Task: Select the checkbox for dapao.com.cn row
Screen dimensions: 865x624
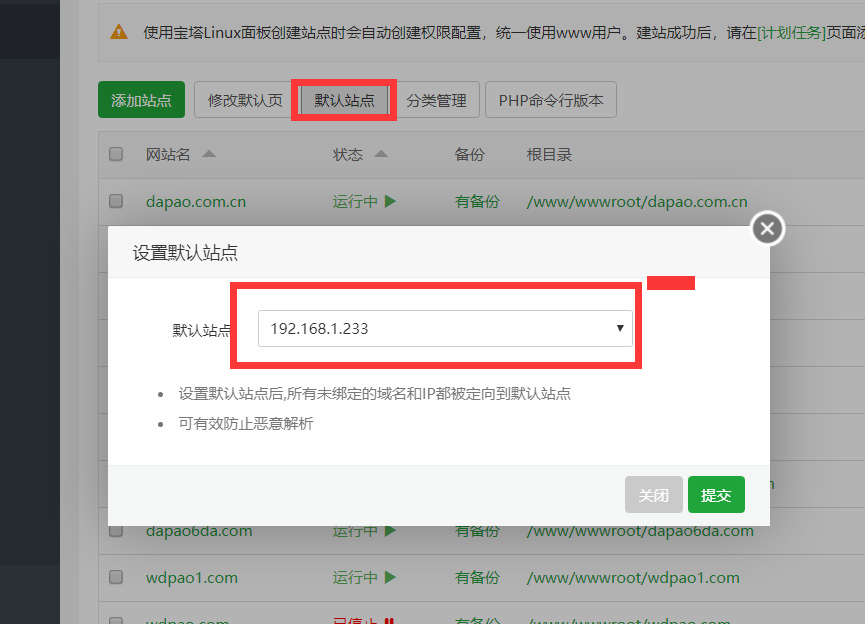Action: pos(115,201)
